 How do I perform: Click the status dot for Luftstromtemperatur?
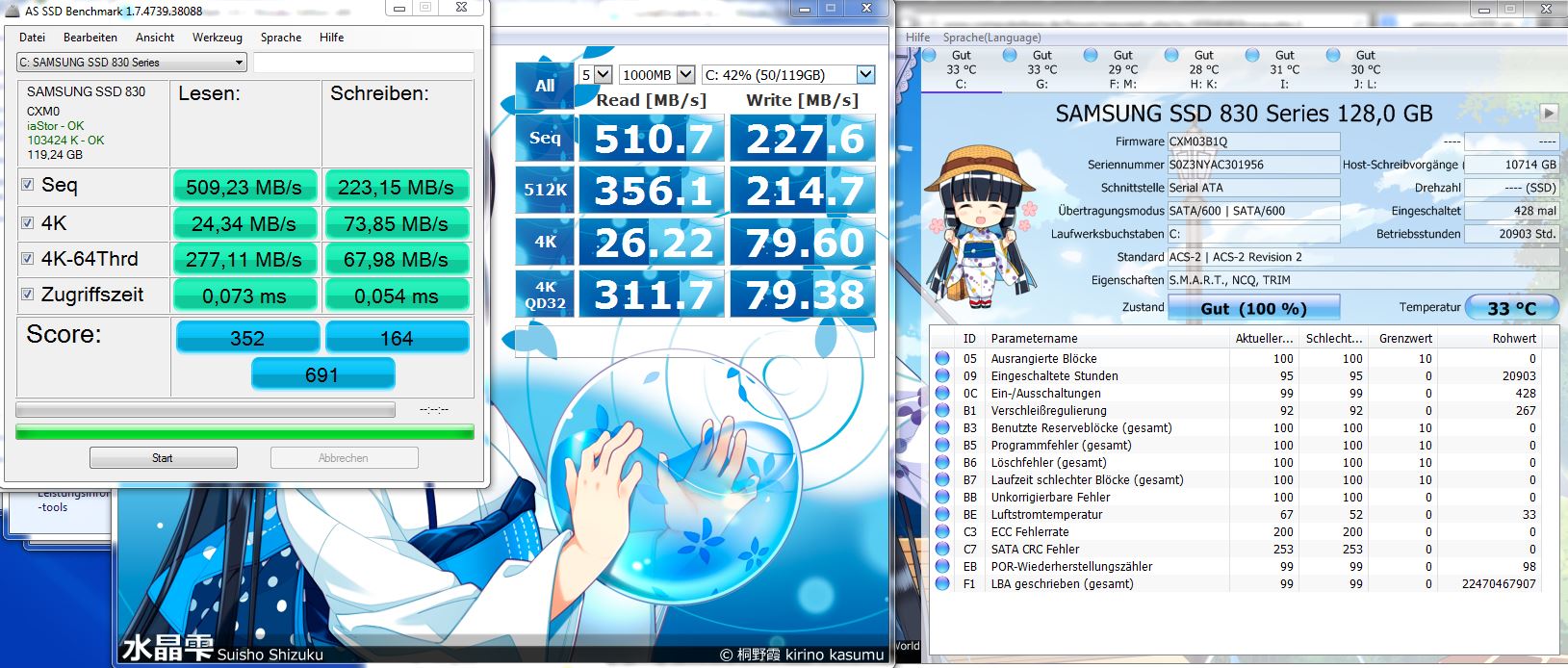[x=942, y=514]
